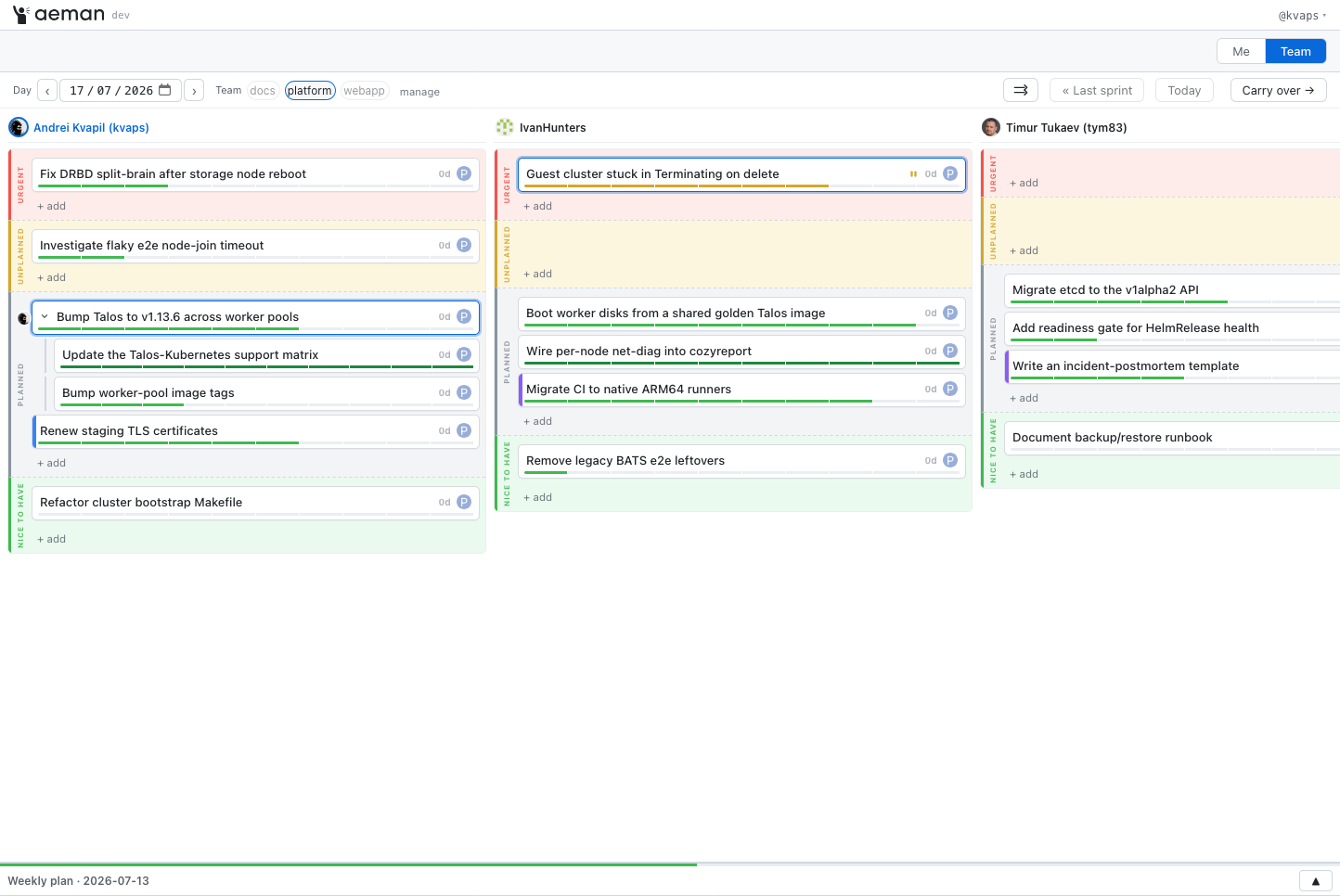
Task: Click P badge on Remove legacy BATS task
Action: pos(950,460)
